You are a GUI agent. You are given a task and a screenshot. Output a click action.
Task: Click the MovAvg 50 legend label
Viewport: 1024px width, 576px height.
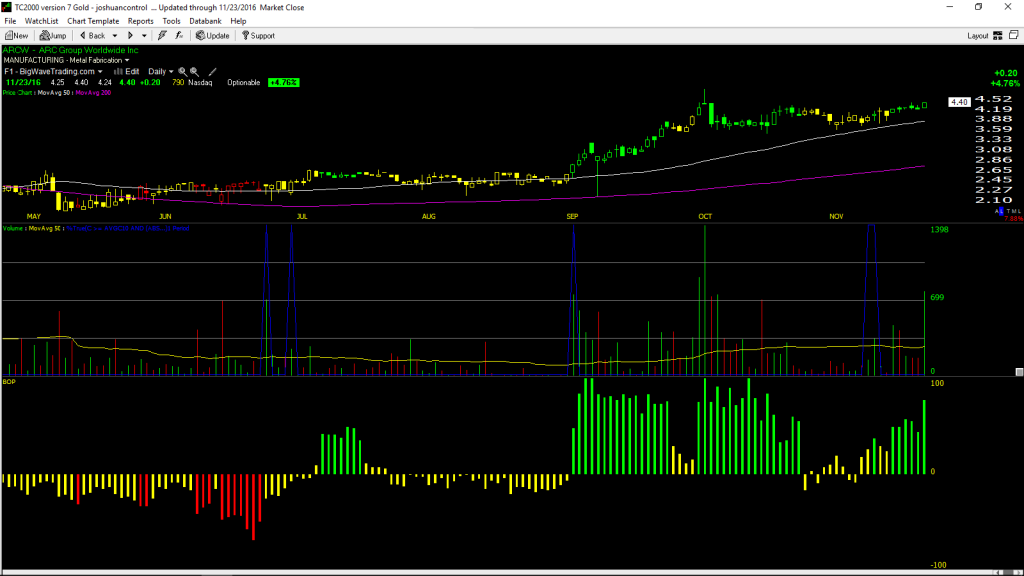tap(54, 93)
